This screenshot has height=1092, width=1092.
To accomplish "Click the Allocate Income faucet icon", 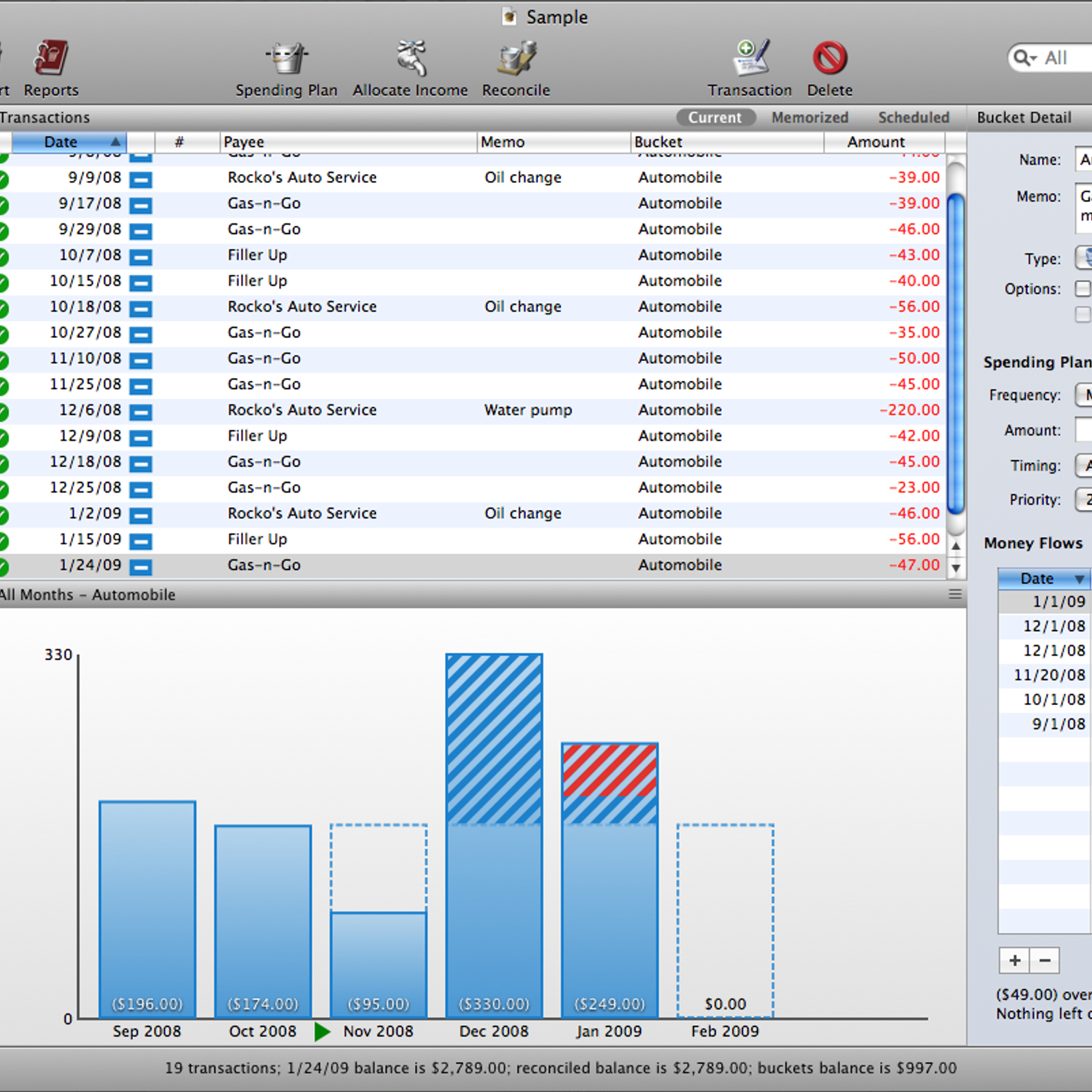I will [412, 59].
